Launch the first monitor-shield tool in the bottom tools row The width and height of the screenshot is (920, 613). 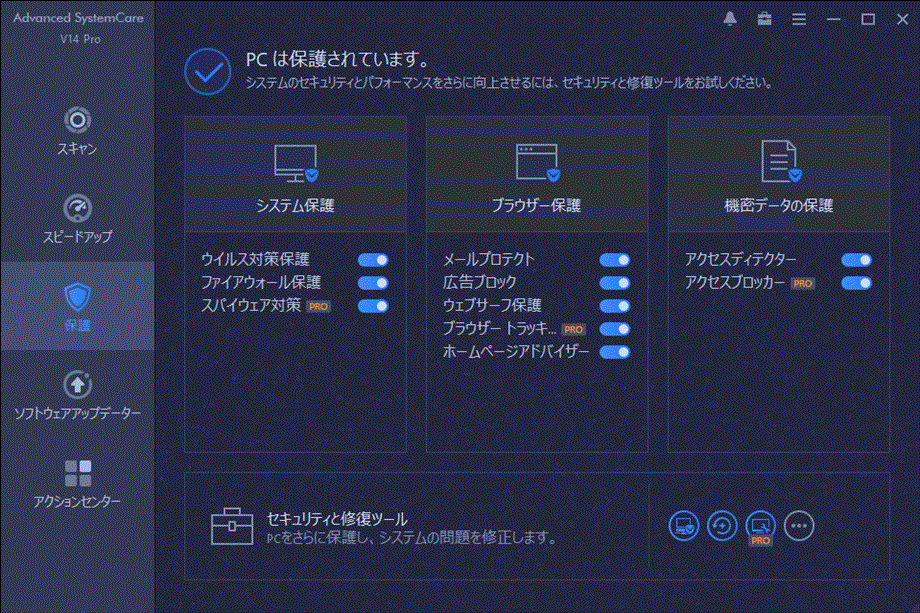tap(684, 526)
